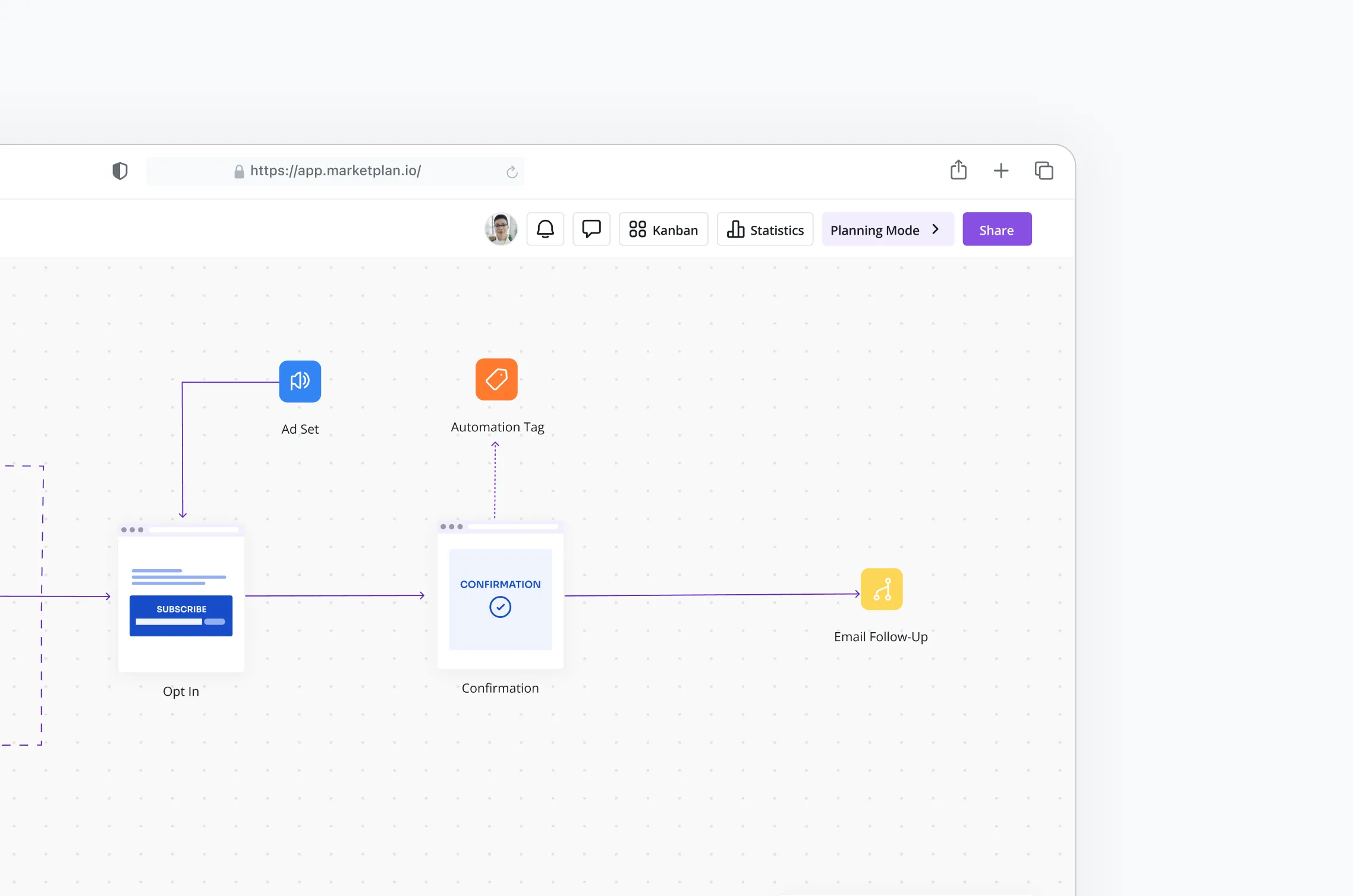Select the Opt In page thumbnail
This screenshot has height=896, width=1353.
[x=181, y=599]
